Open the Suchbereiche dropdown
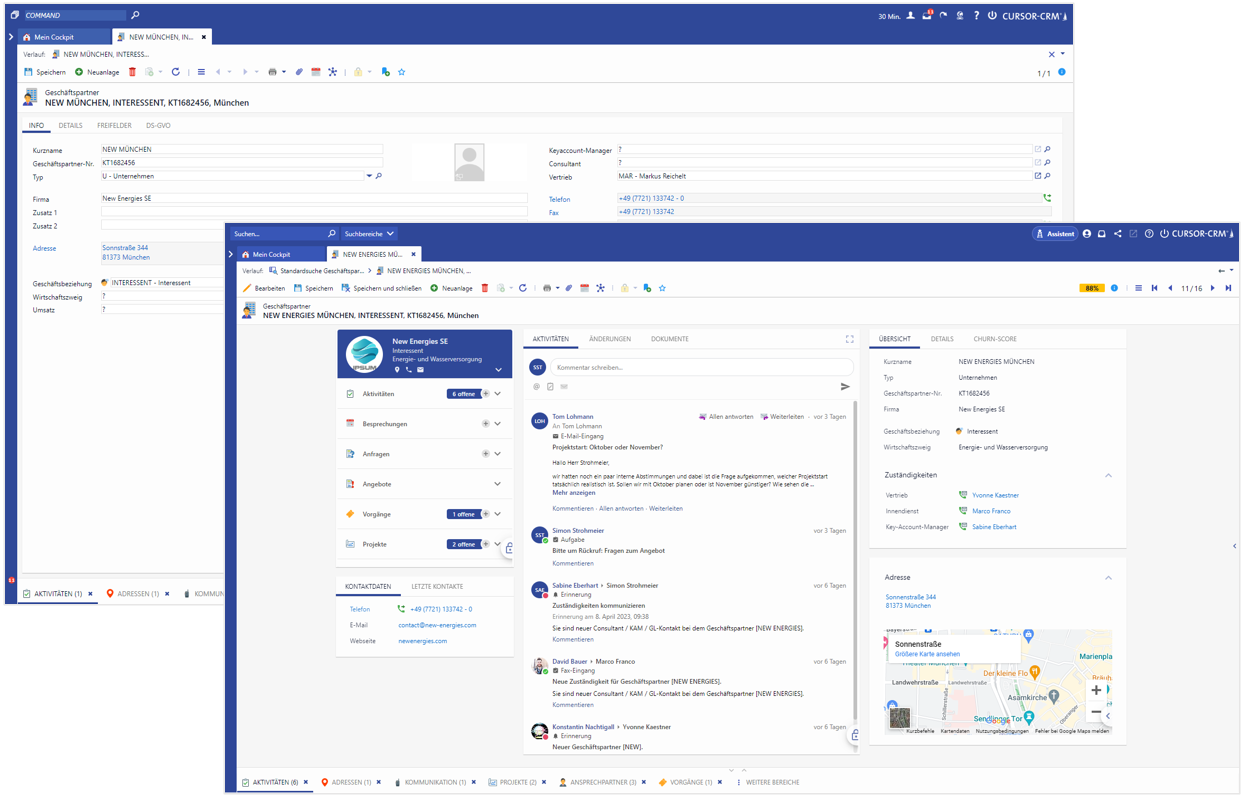Screen dimensions: 1244x798 point(369,234)
